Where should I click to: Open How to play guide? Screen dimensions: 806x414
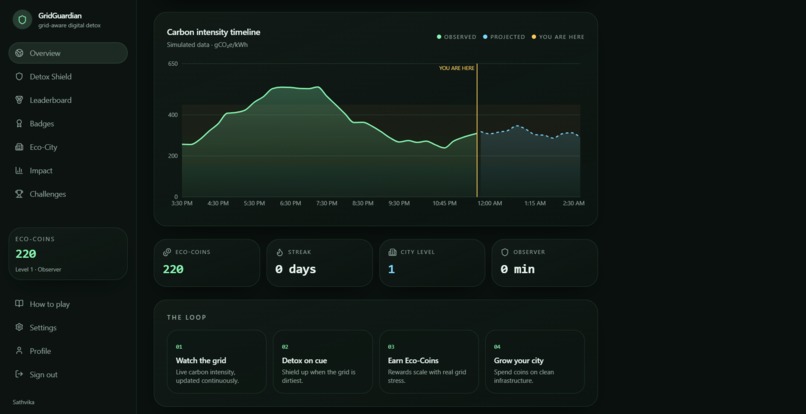(68, 304)
